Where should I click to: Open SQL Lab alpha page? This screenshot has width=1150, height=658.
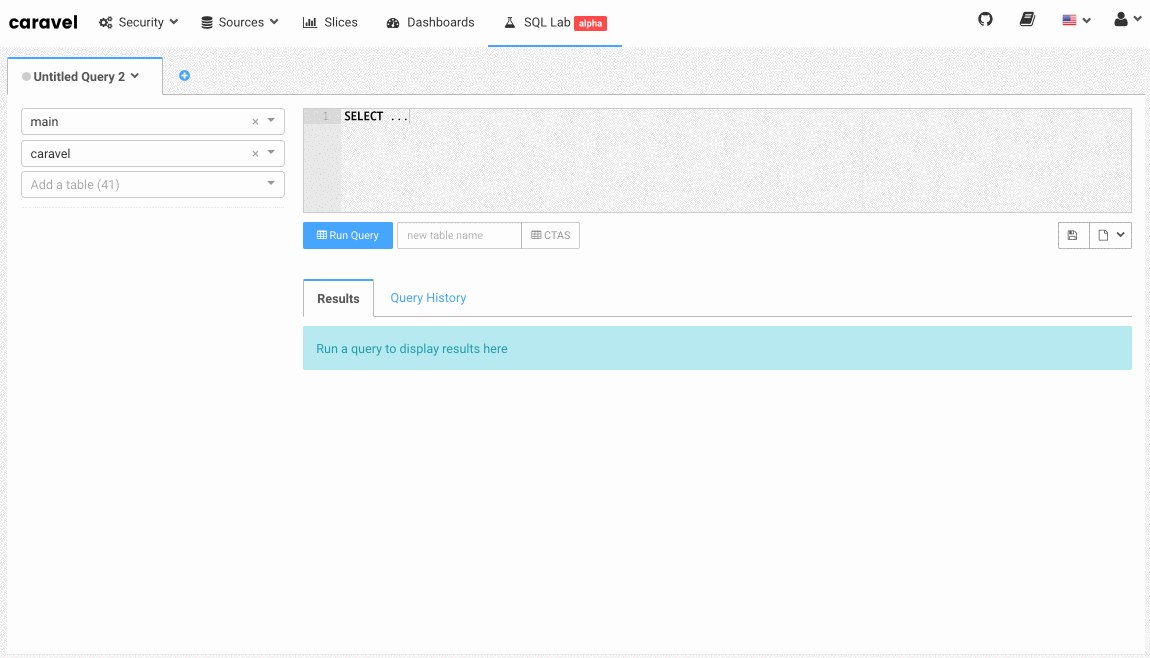(554, 23)
